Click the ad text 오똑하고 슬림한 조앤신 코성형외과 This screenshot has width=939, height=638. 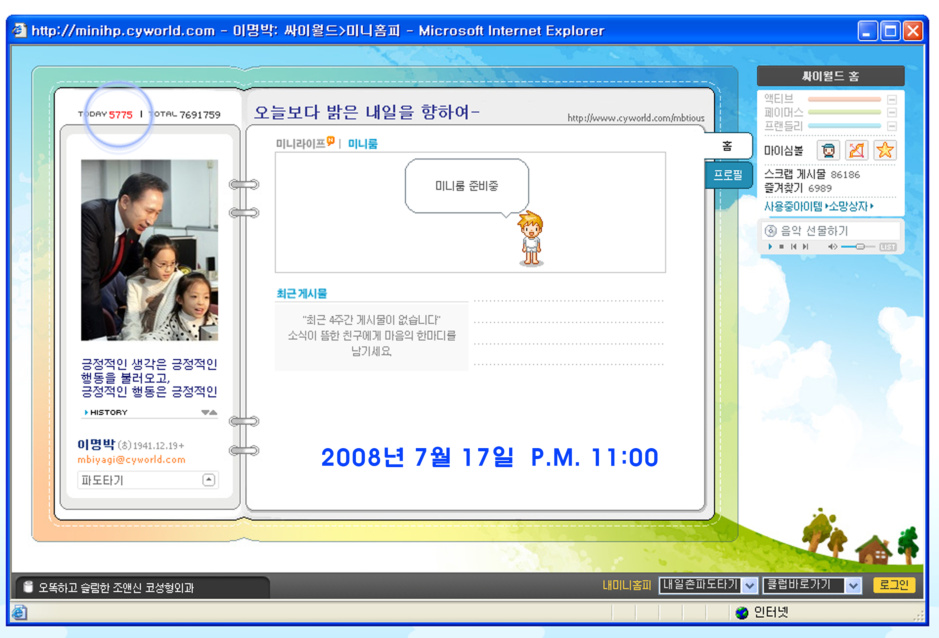point(116,588)
